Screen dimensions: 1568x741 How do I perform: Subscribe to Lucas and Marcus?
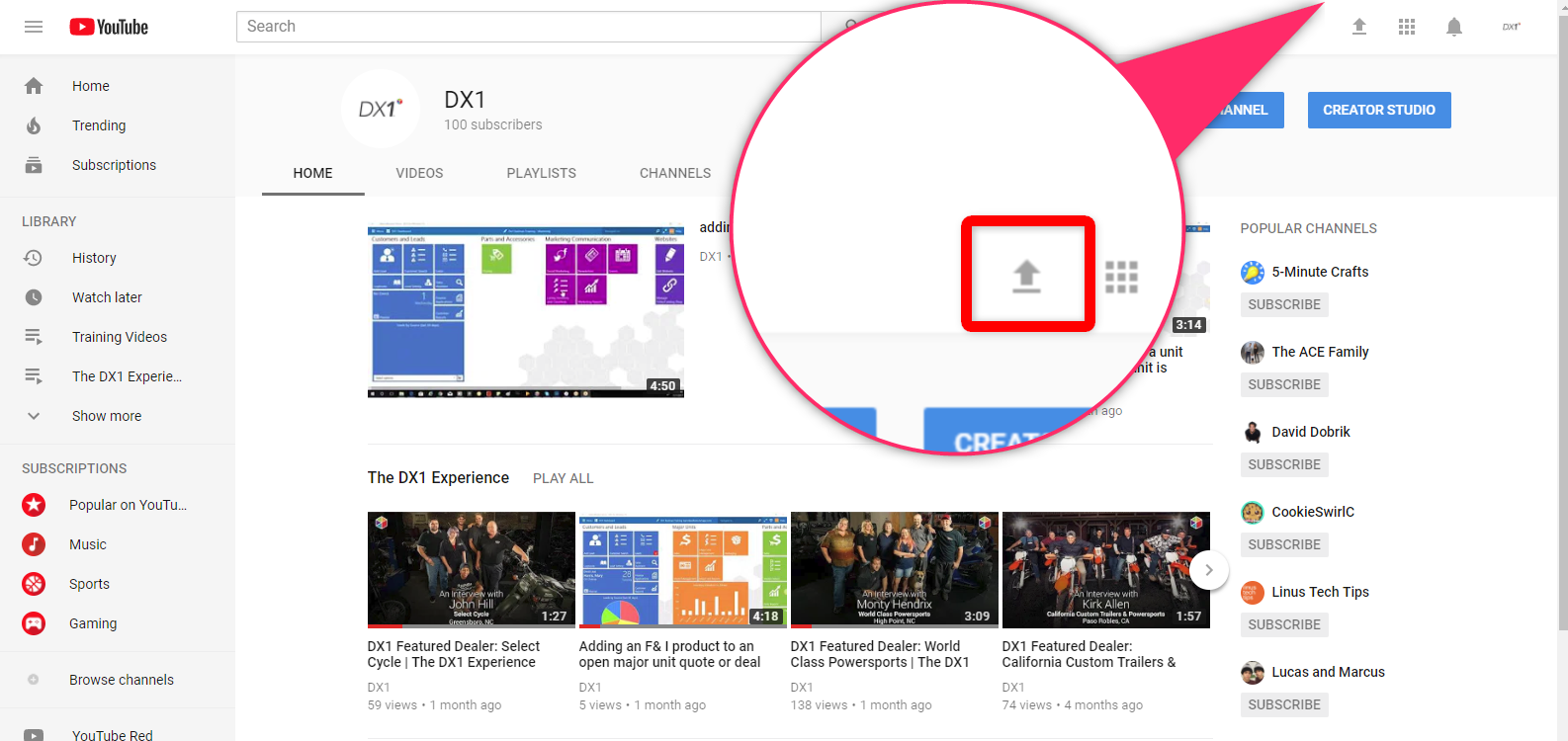[1284, 704]
